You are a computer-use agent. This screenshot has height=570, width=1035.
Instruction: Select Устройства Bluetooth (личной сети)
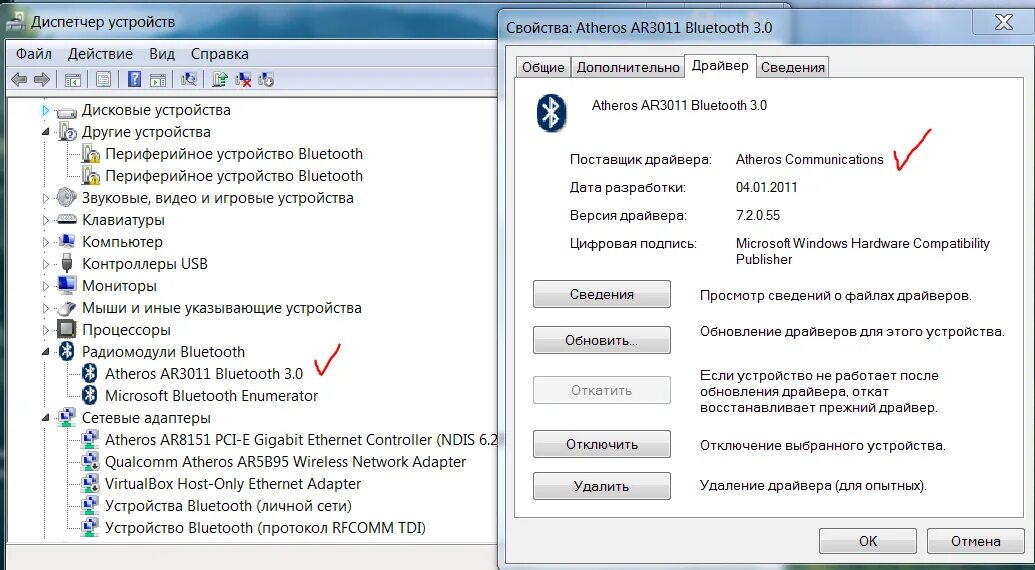228,506
